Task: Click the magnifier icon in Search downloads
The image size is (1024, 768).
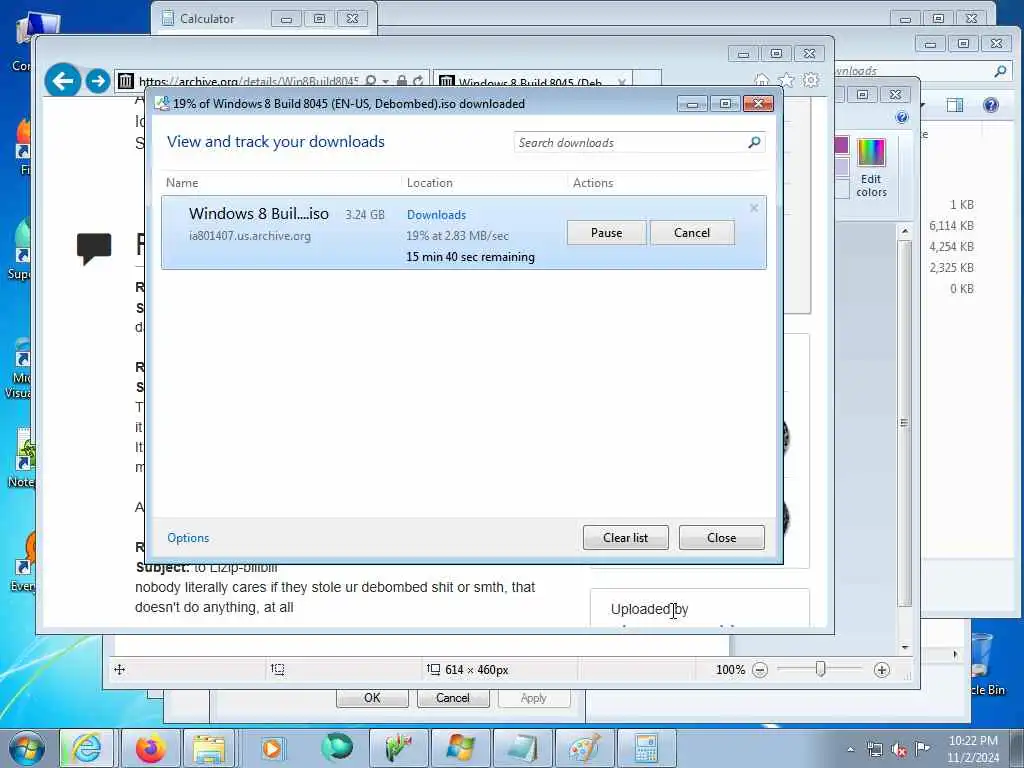Action: tap(754, 142)
